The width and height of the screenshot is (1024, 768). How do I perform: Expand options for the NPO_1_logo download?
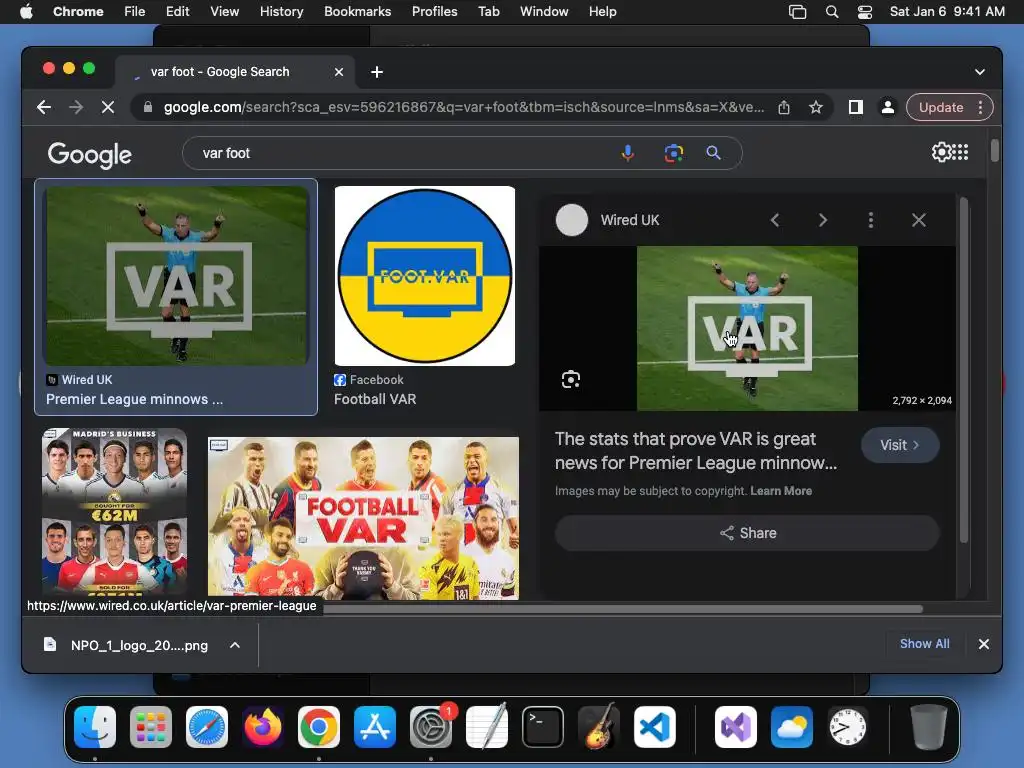[235, 645]
